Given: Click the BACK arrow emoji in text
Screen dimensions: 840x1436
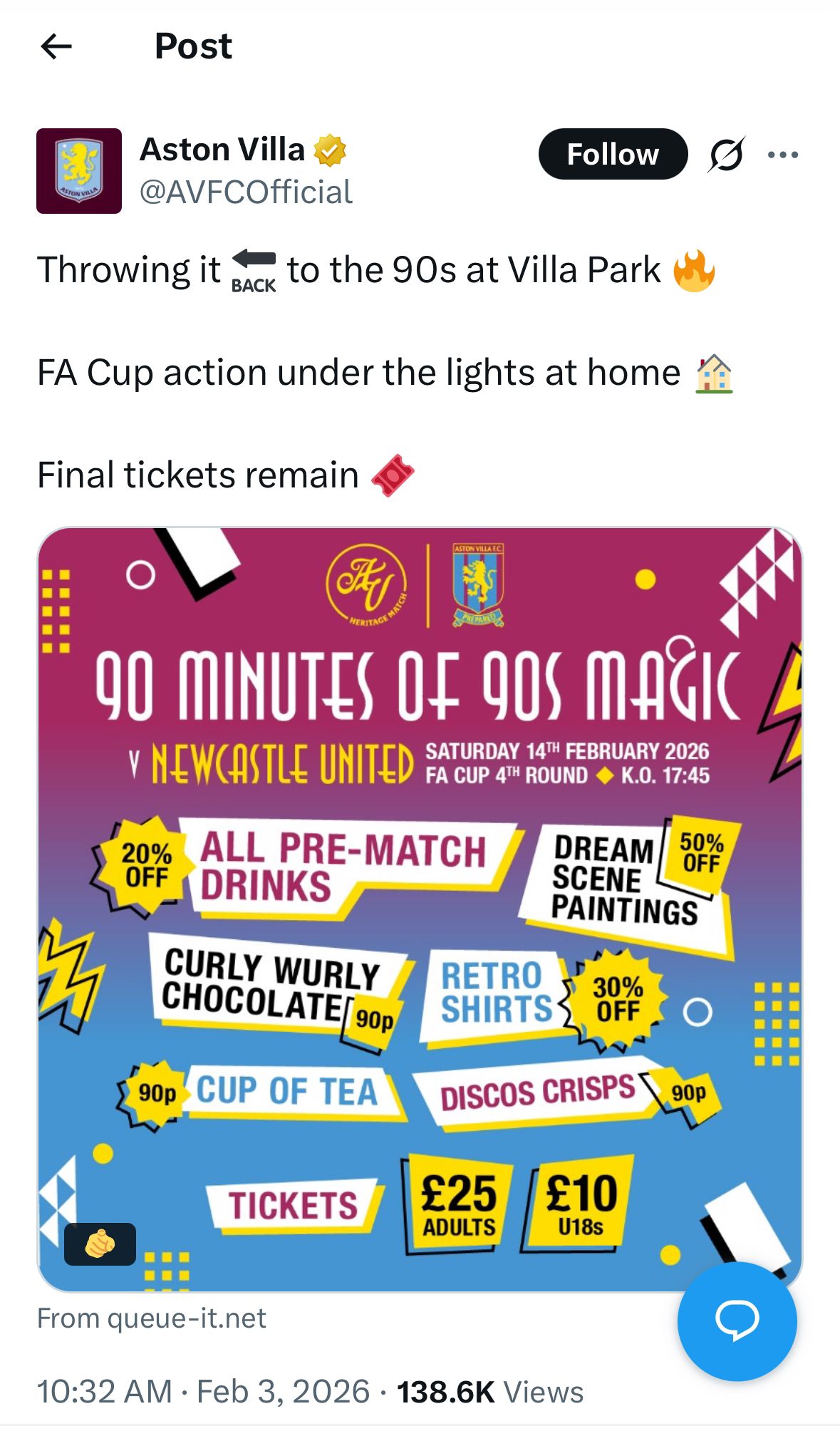Looking at the screenshot, I should coord(254,272).
